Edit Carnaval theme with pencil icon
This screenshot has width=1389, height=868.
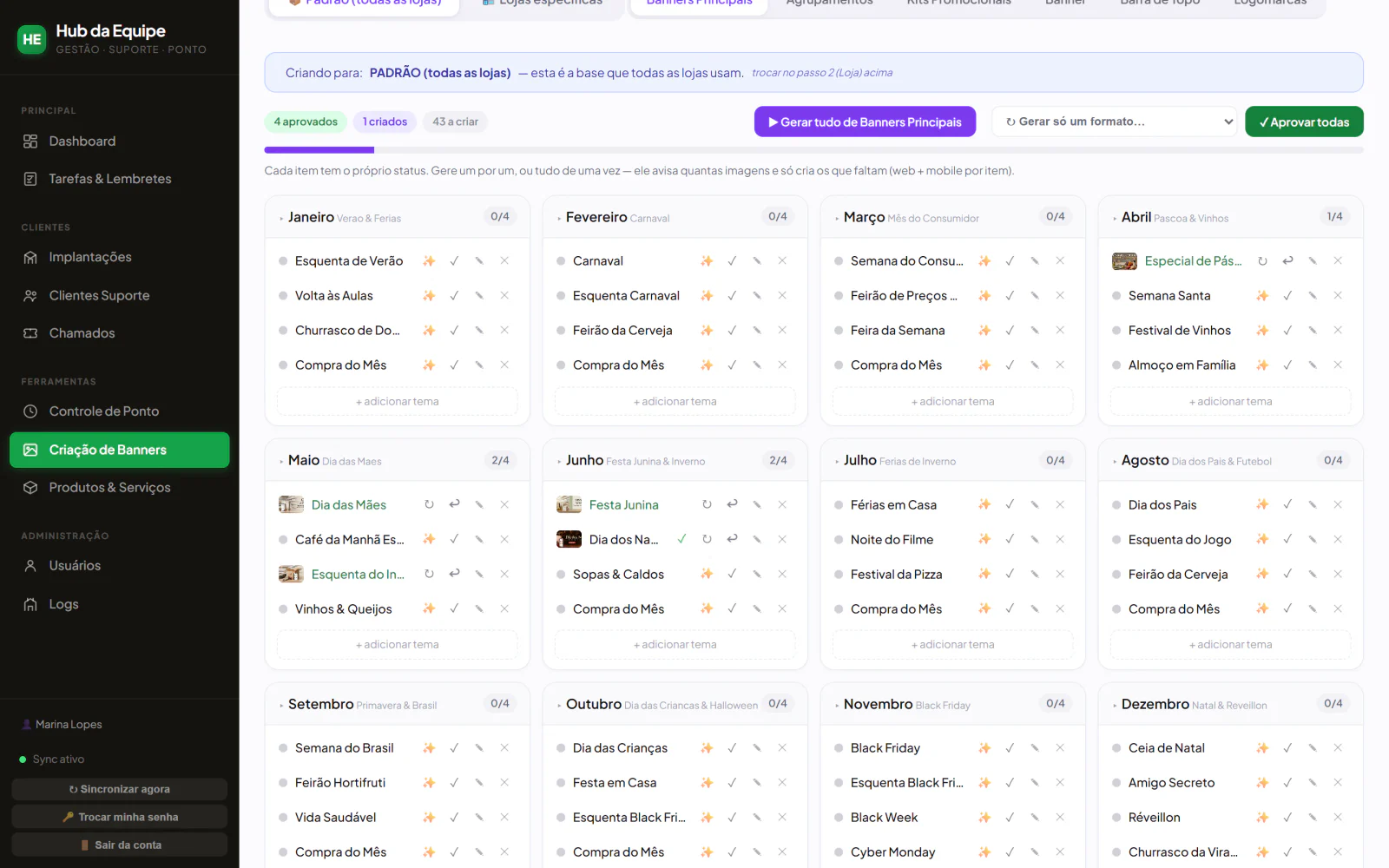[x=757, y=260]
